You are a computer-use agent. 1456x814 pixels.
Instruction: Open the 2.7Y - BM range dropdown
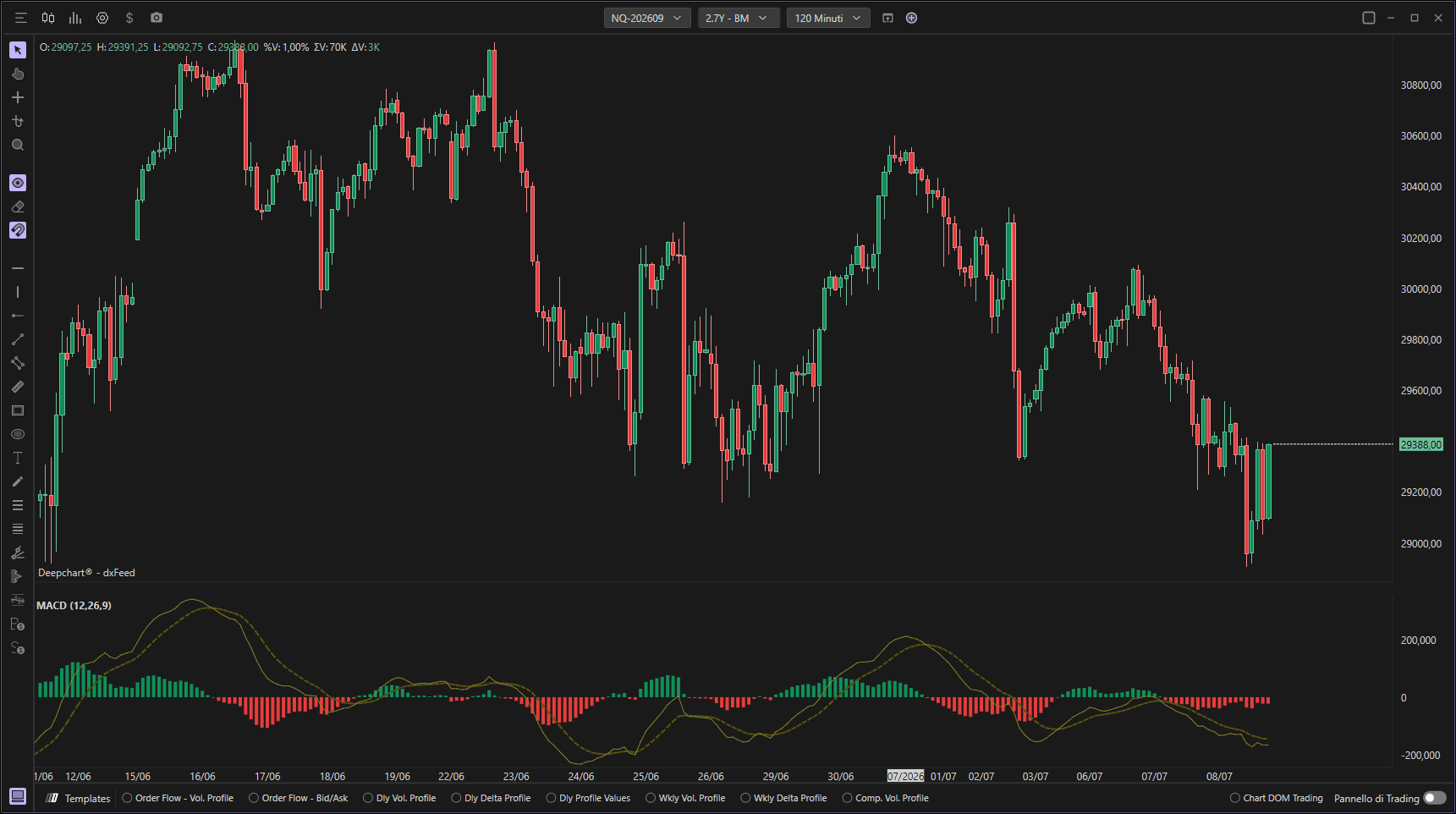pos(739,18)
